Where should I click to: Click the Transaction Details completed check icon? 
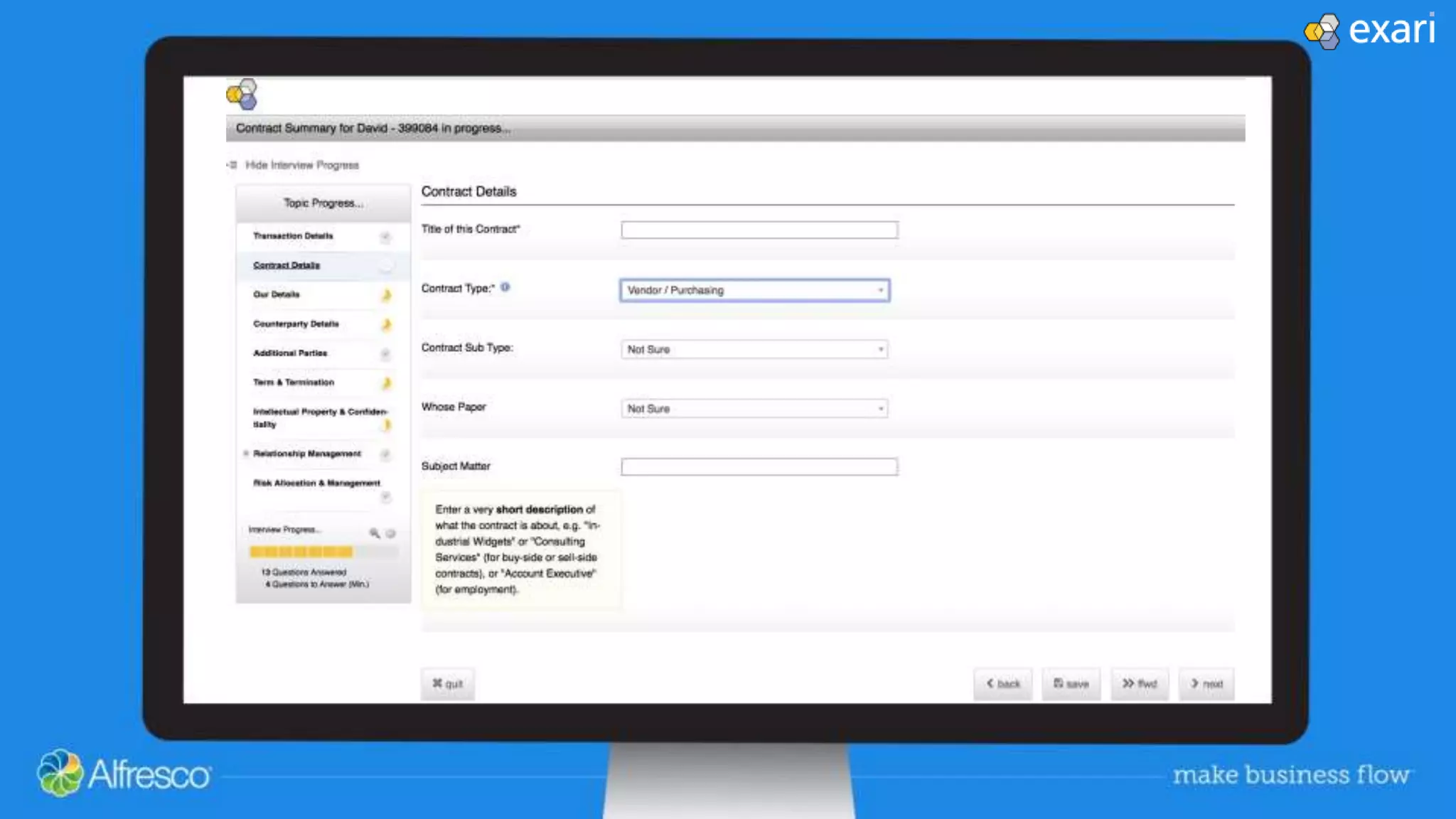[x=385, y=237]
